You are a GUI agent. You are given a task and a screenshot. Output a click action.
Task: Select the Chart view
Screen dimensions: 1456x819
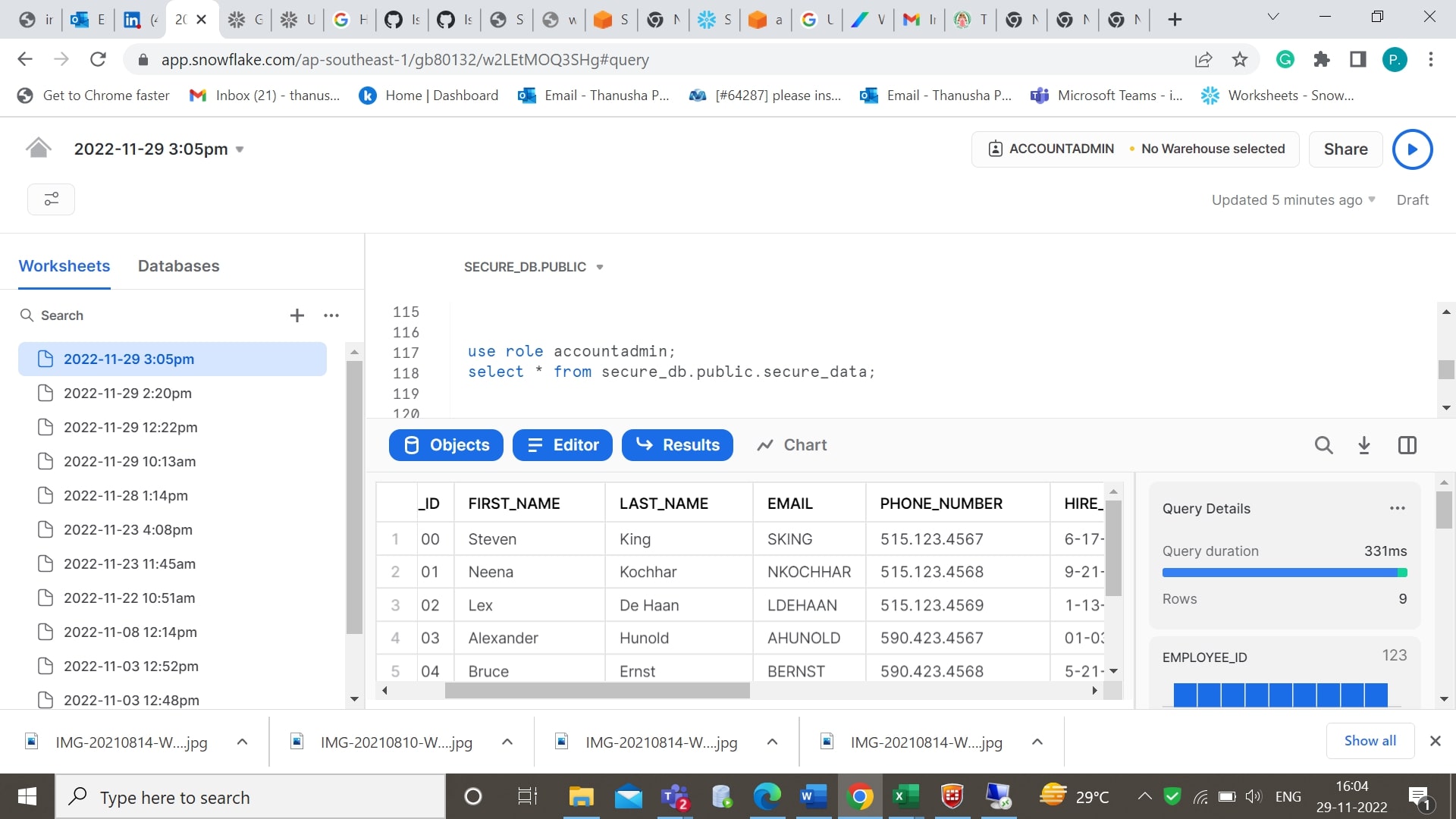click(791, 445)
